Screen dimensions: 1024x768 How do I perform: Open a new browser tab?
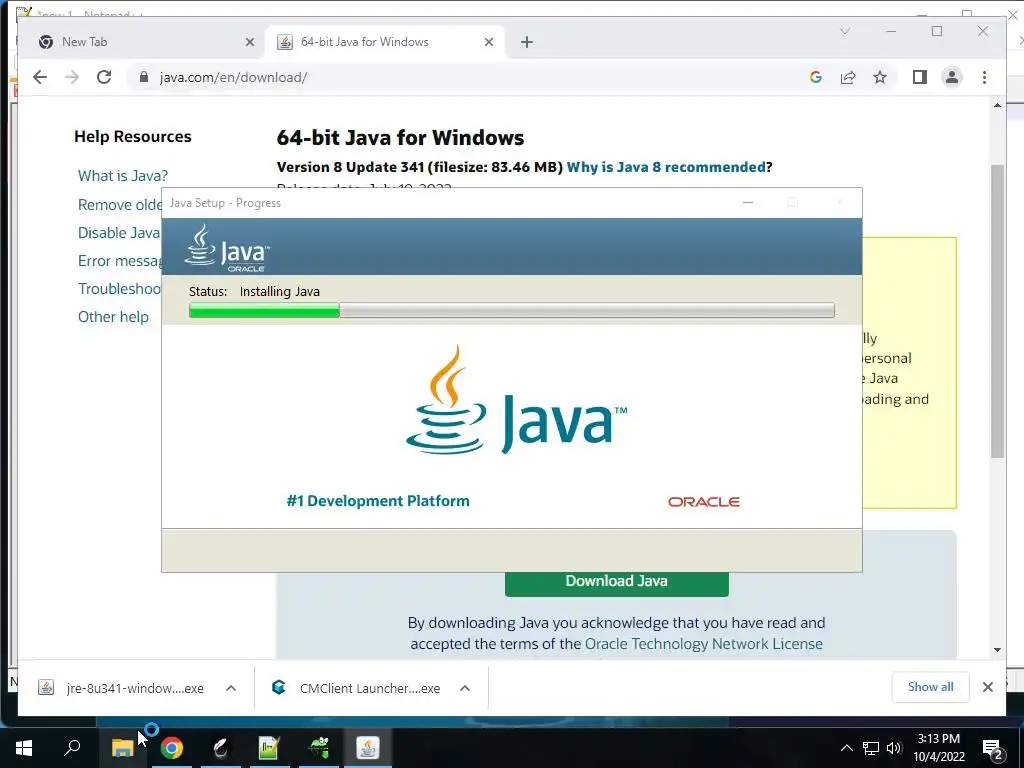[x=526, y=42]
